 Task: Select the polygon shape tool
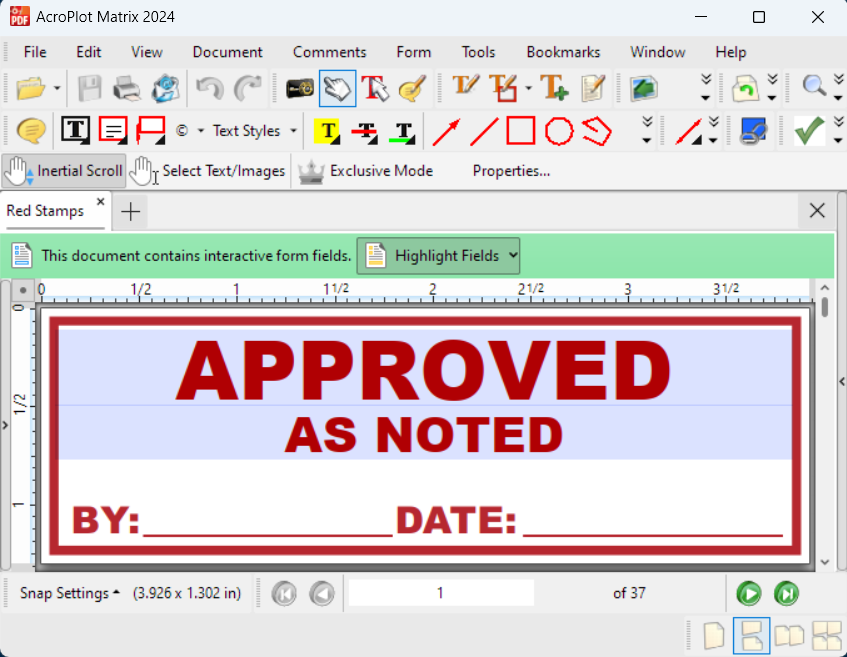597,131
